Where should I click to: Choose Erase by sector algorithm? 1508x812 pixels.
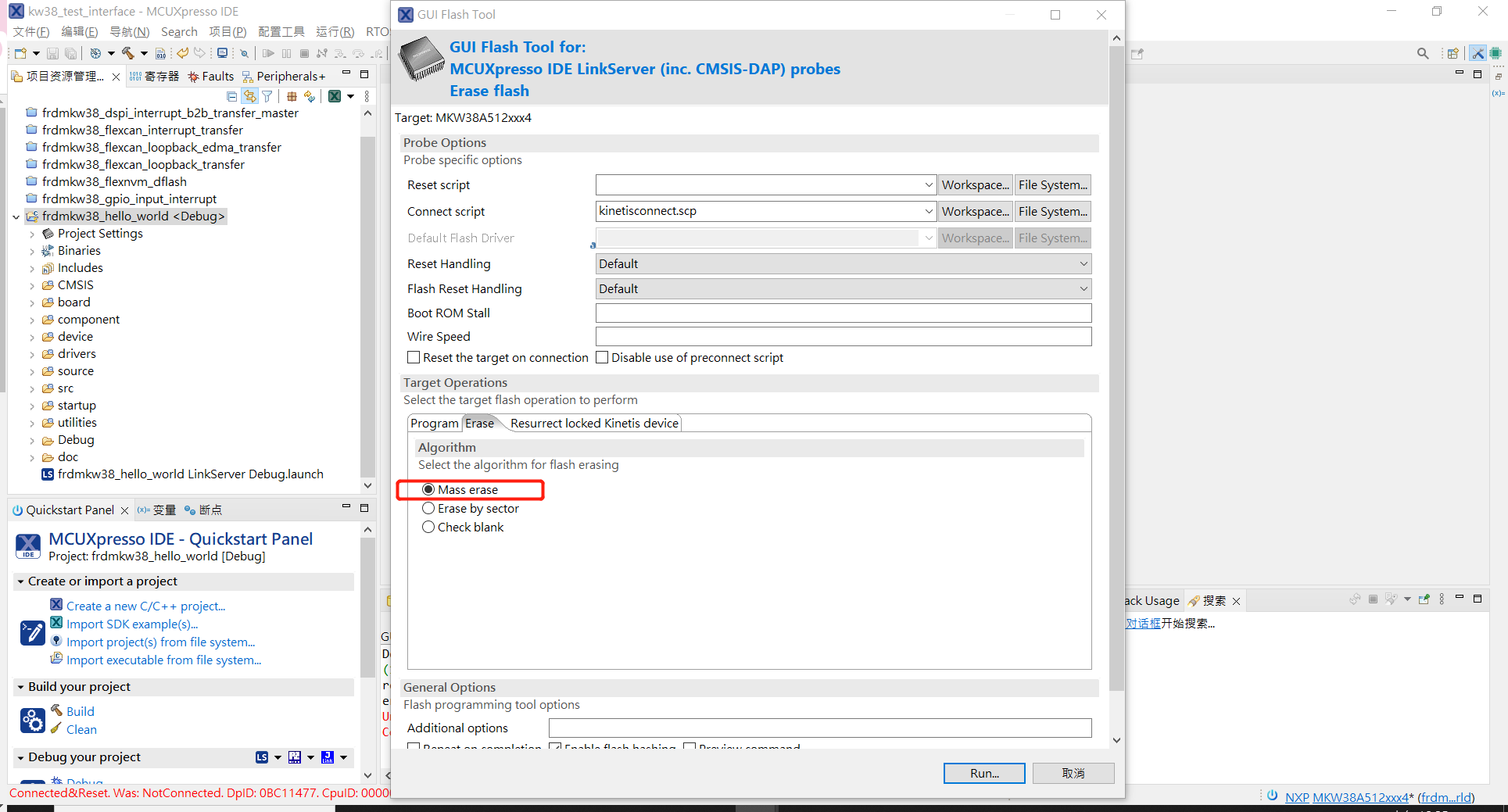coord(428,508)
